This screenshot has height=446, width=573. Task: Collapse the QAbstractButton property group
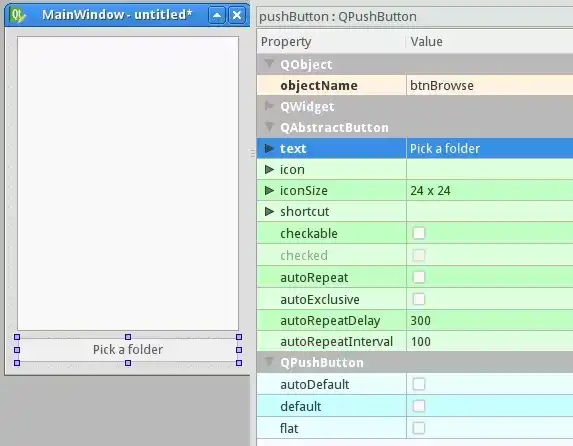(269, 127)
